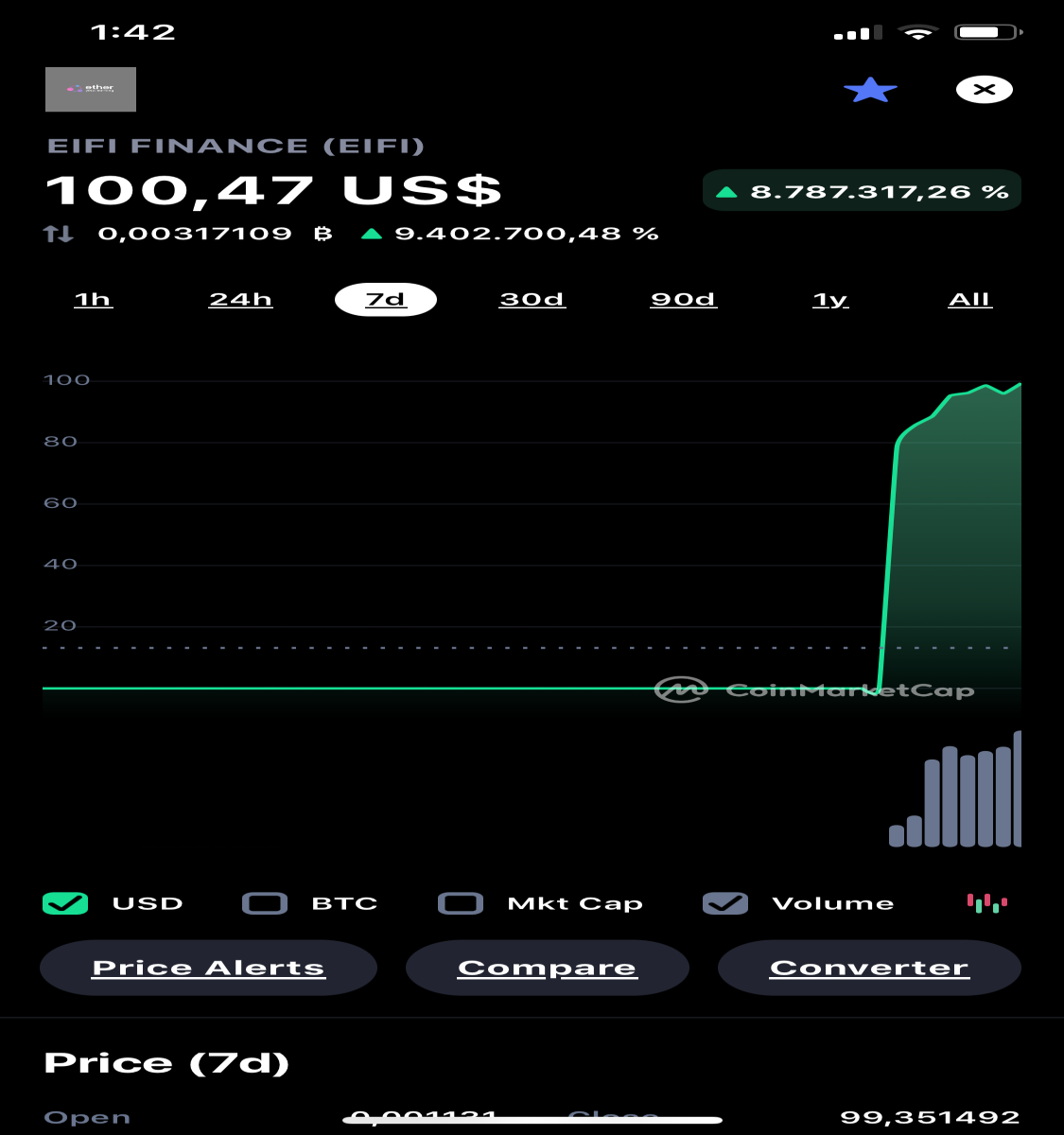Screen dimensions: 1064x1135
Task: Select the 1h time range tab
Action: click(x=93, y=300)
